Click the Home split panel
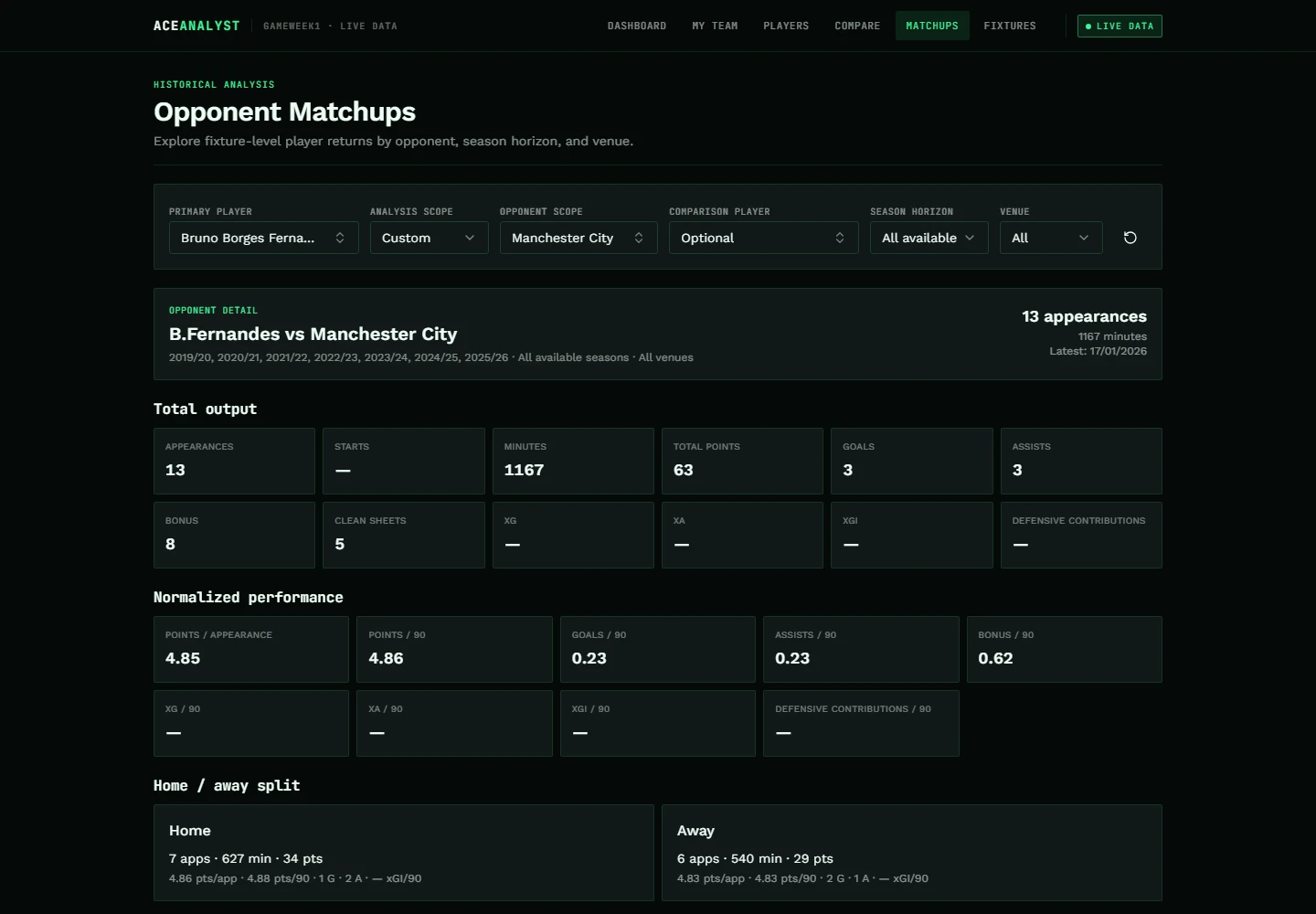The width and height of the screenshot is (1316, 914). [x=404, y=853]
